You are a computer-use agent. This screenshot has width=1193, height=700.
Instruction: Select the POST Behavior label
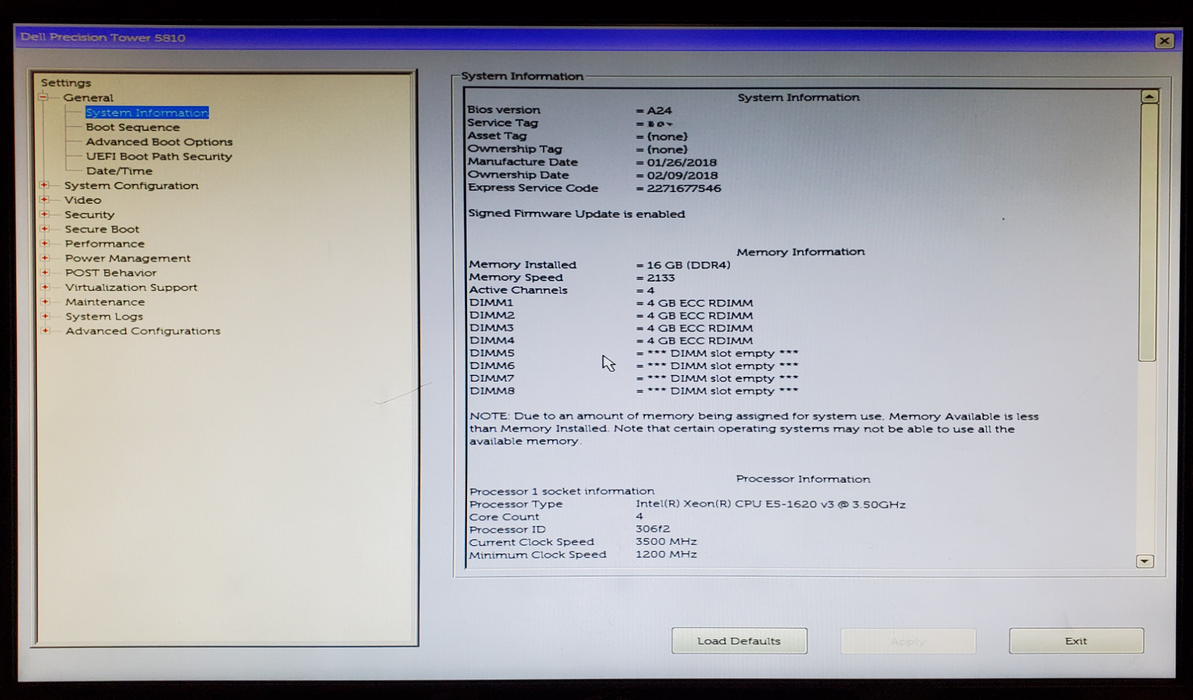110,272
